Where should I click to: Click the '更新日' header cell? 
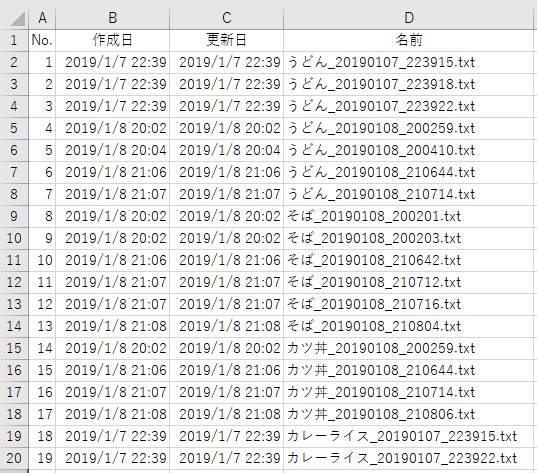(x=226, y=40)
